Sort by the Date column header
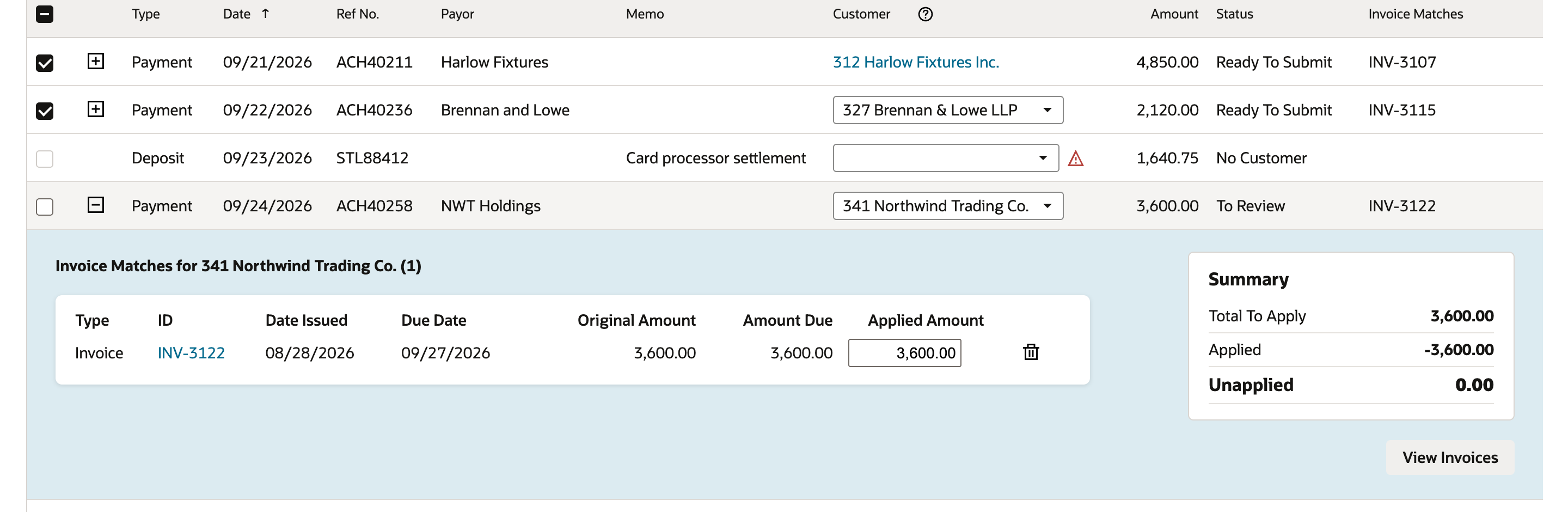1568x512 pixels. (x=237, y=14)
